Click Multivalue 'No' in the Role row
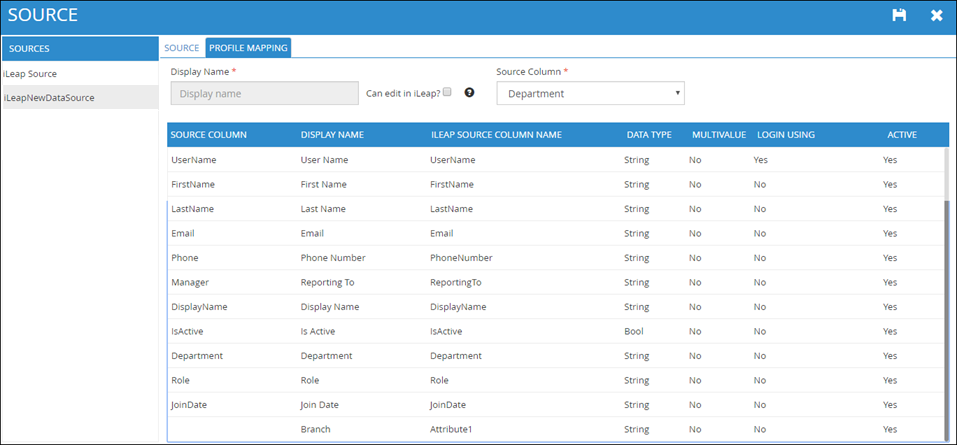This screenshot has height=445, width=957. pyautogui.click(x=695, y=380)
